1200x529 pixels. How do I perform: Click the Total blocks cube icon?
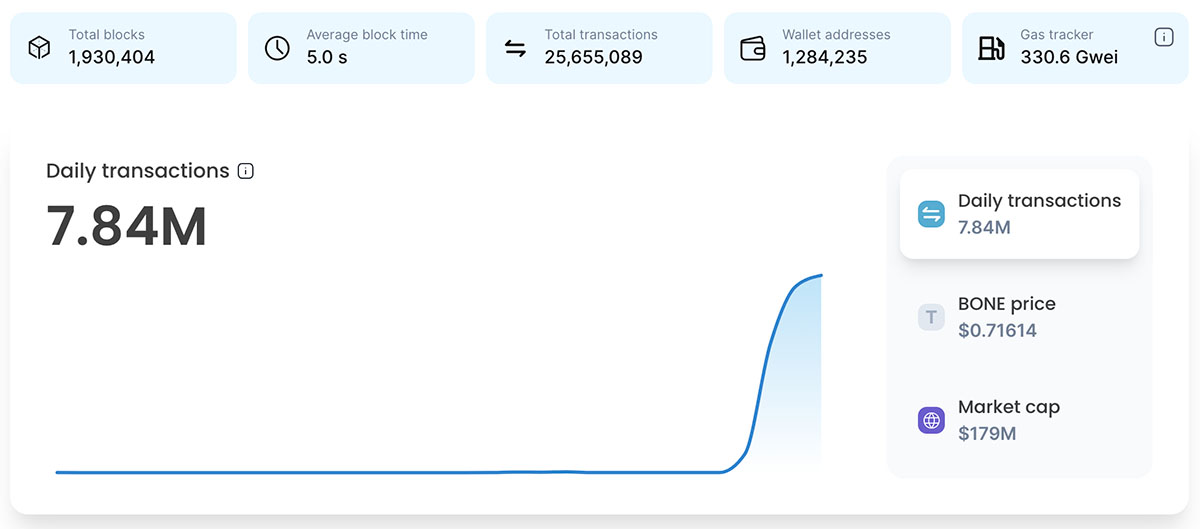click(x=39, y=48)
